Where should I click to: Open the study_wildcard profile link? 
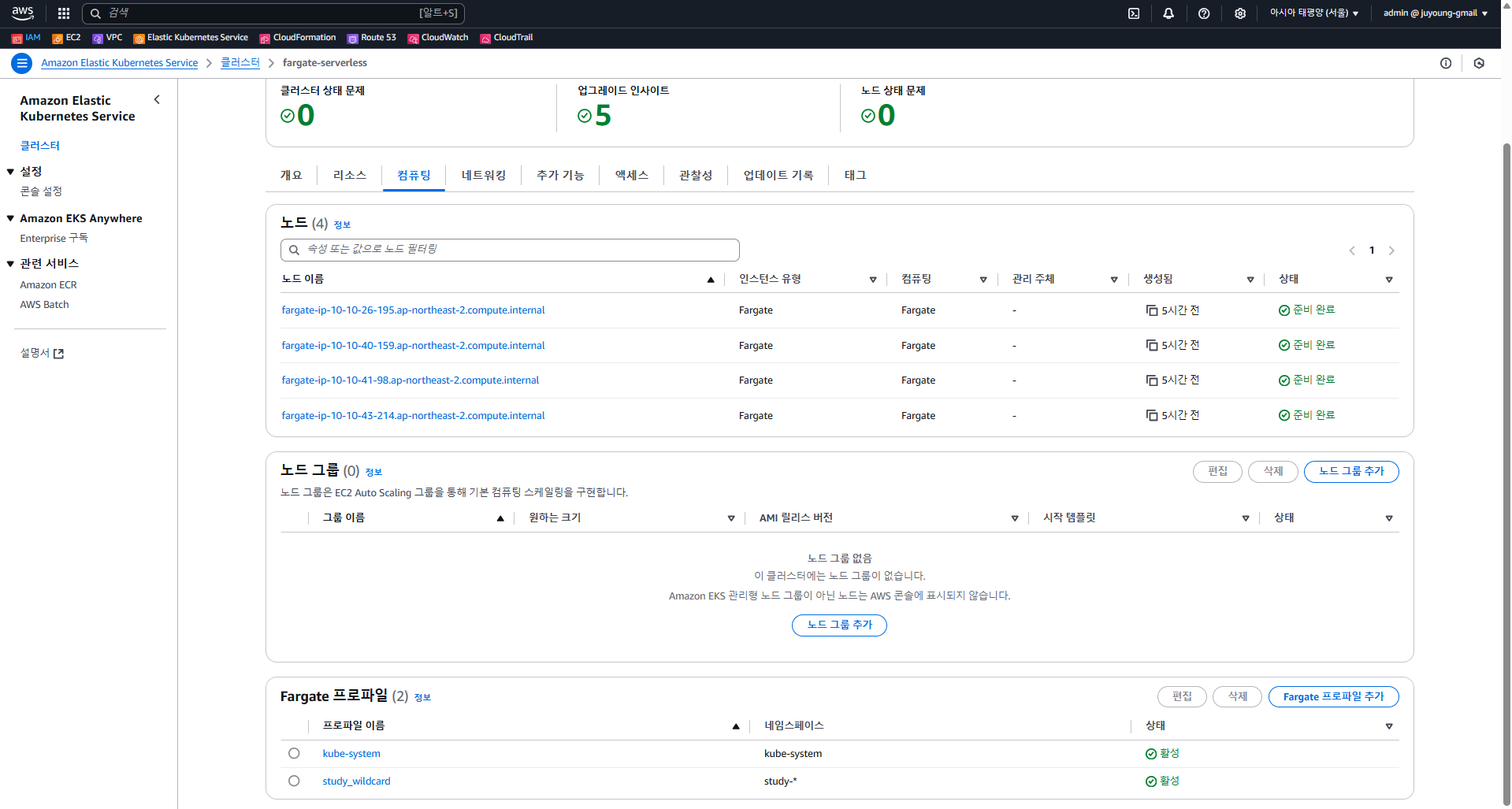click(x=356, y=781)
